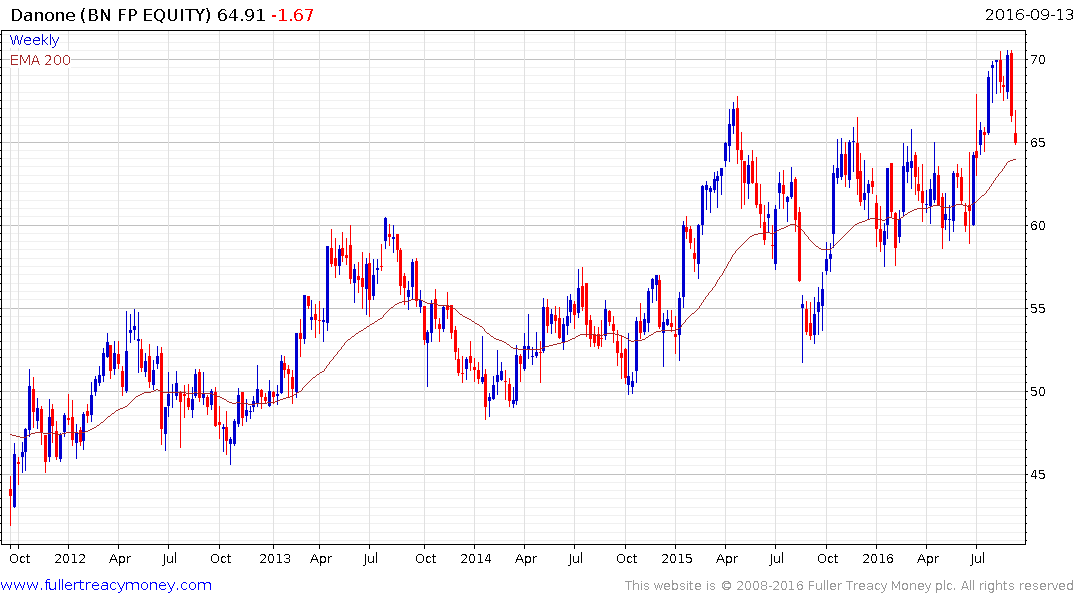Click the copyright notice text
This screenshot has height=600, width=1075.
pos(849,586)
